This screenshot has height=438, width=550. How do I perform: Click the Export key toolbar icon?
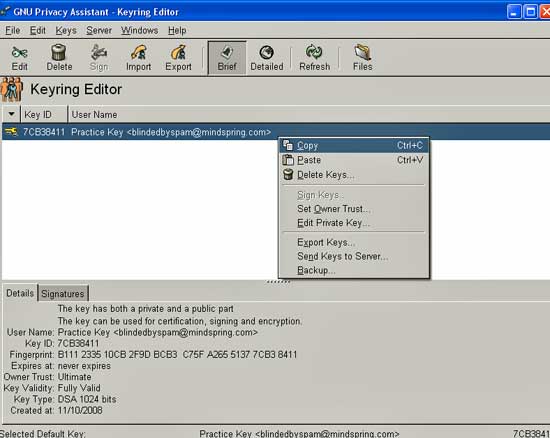pyautogui.click(x=178, y=58)
